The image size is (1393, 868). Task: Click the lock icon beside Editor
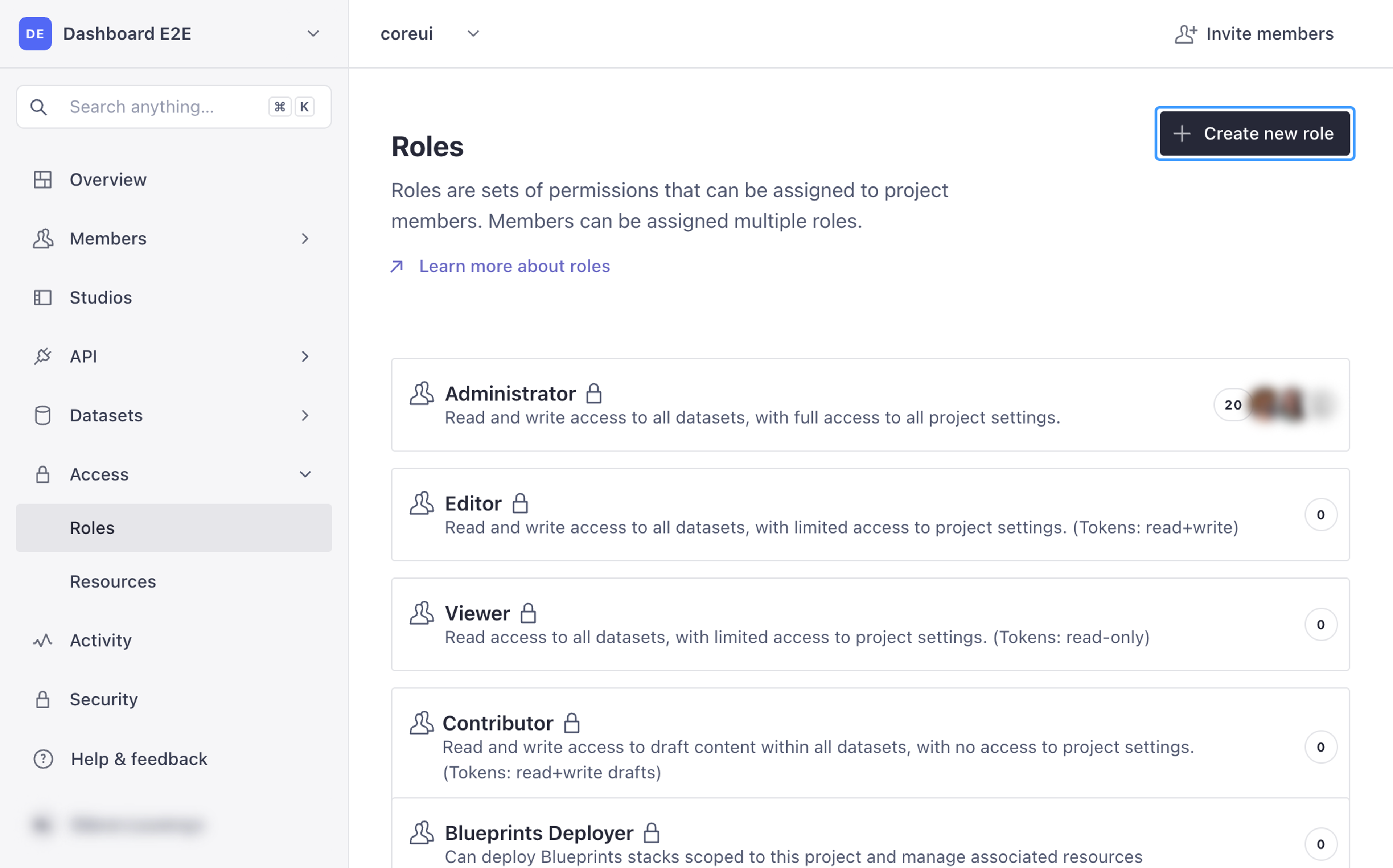[520, 503]
